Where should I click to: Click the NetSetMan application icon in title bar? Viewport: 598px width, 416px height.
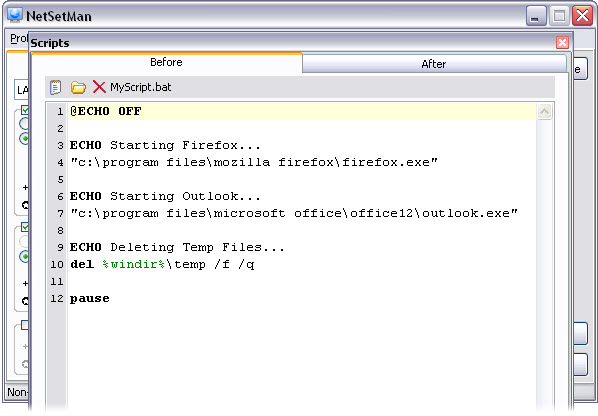(x=15, y=15)
